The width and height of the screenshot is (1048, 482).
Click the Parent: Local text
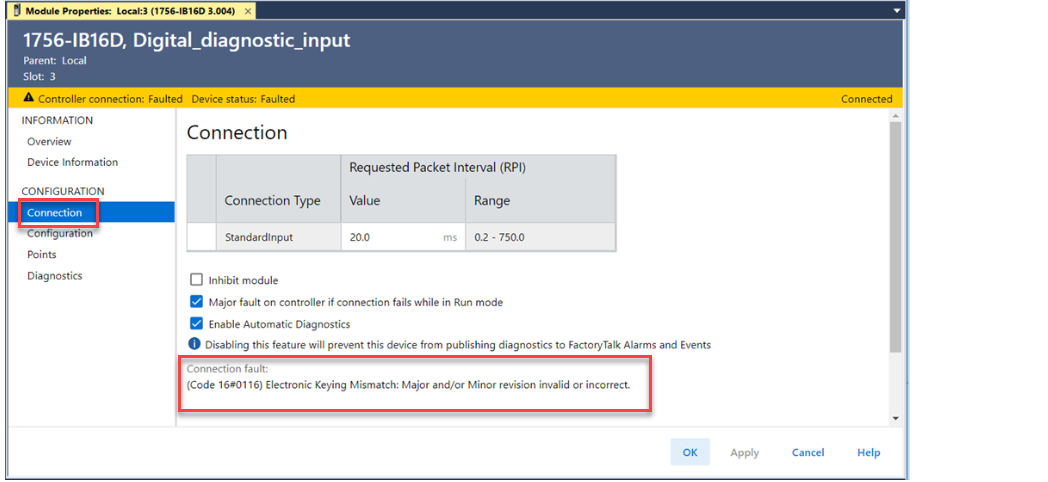[x=55, y=60]
